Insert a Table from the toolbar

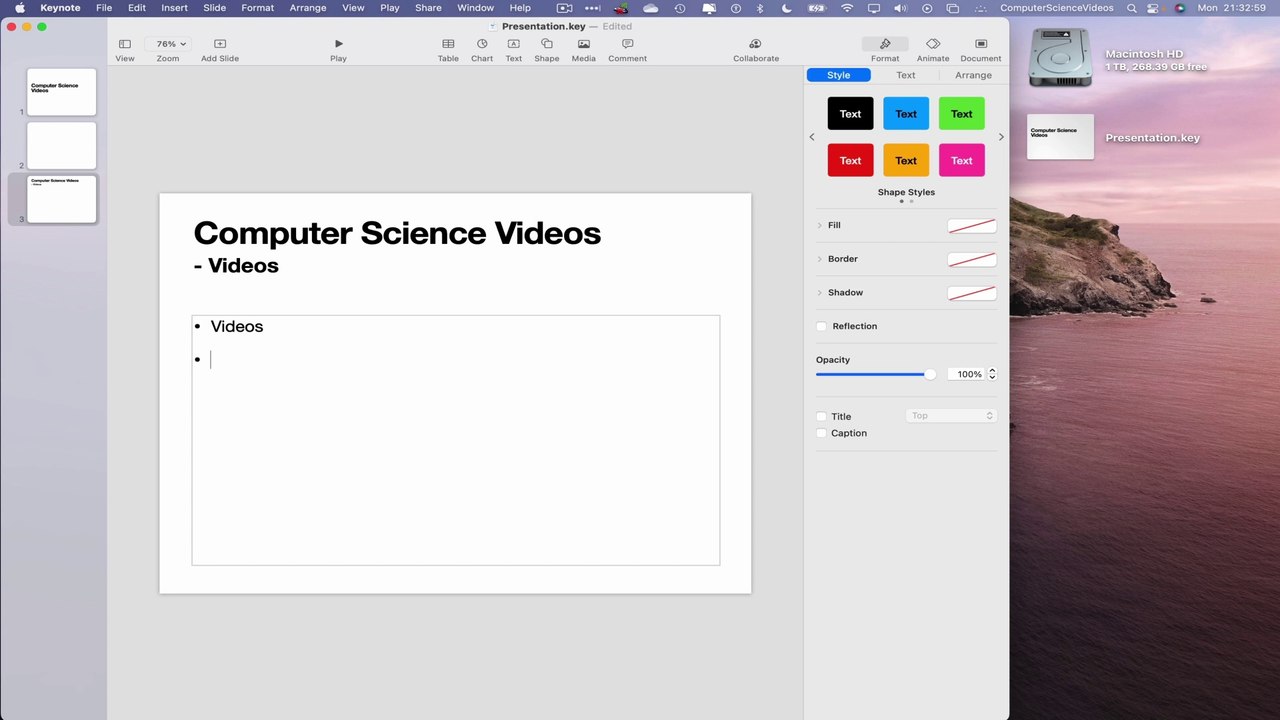pyautogui.click(x=448, y=44)
